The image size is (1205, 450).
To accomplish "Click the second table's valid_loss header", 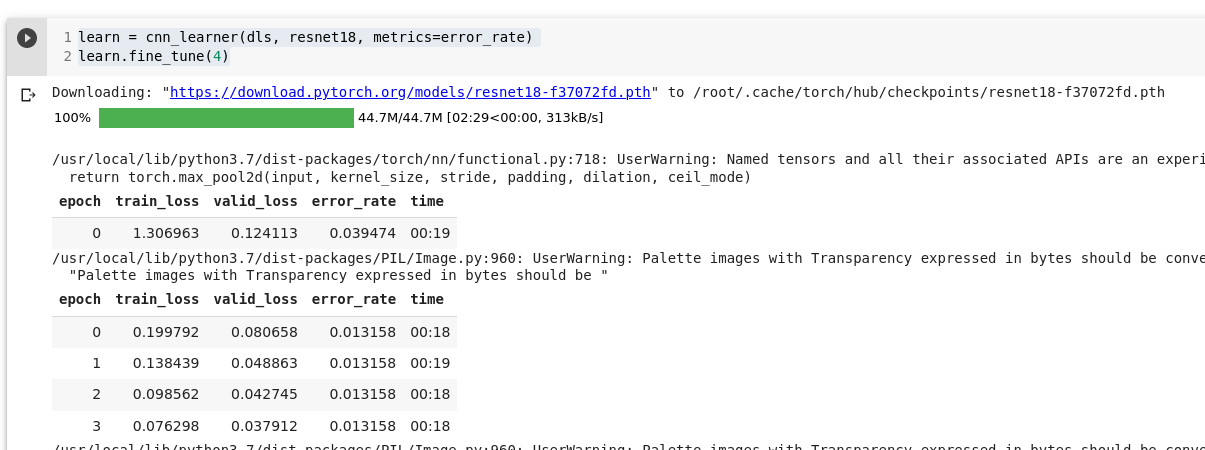I will click(x=256, y=299).
